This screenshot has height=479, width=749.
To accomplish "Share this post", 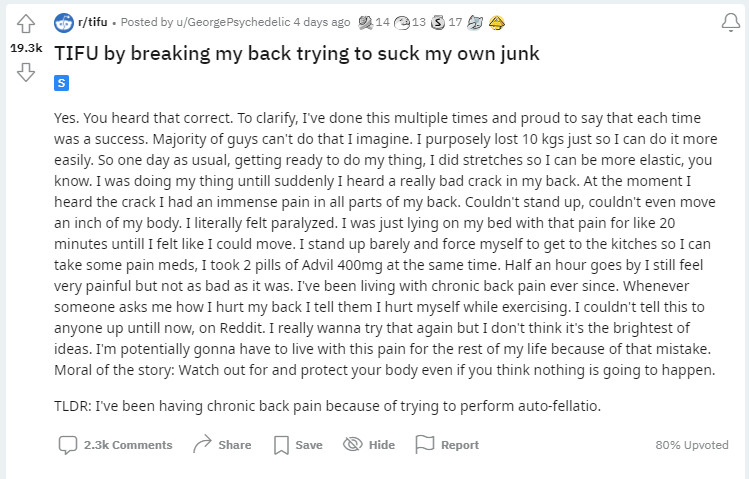I will [x=222, y=445].
